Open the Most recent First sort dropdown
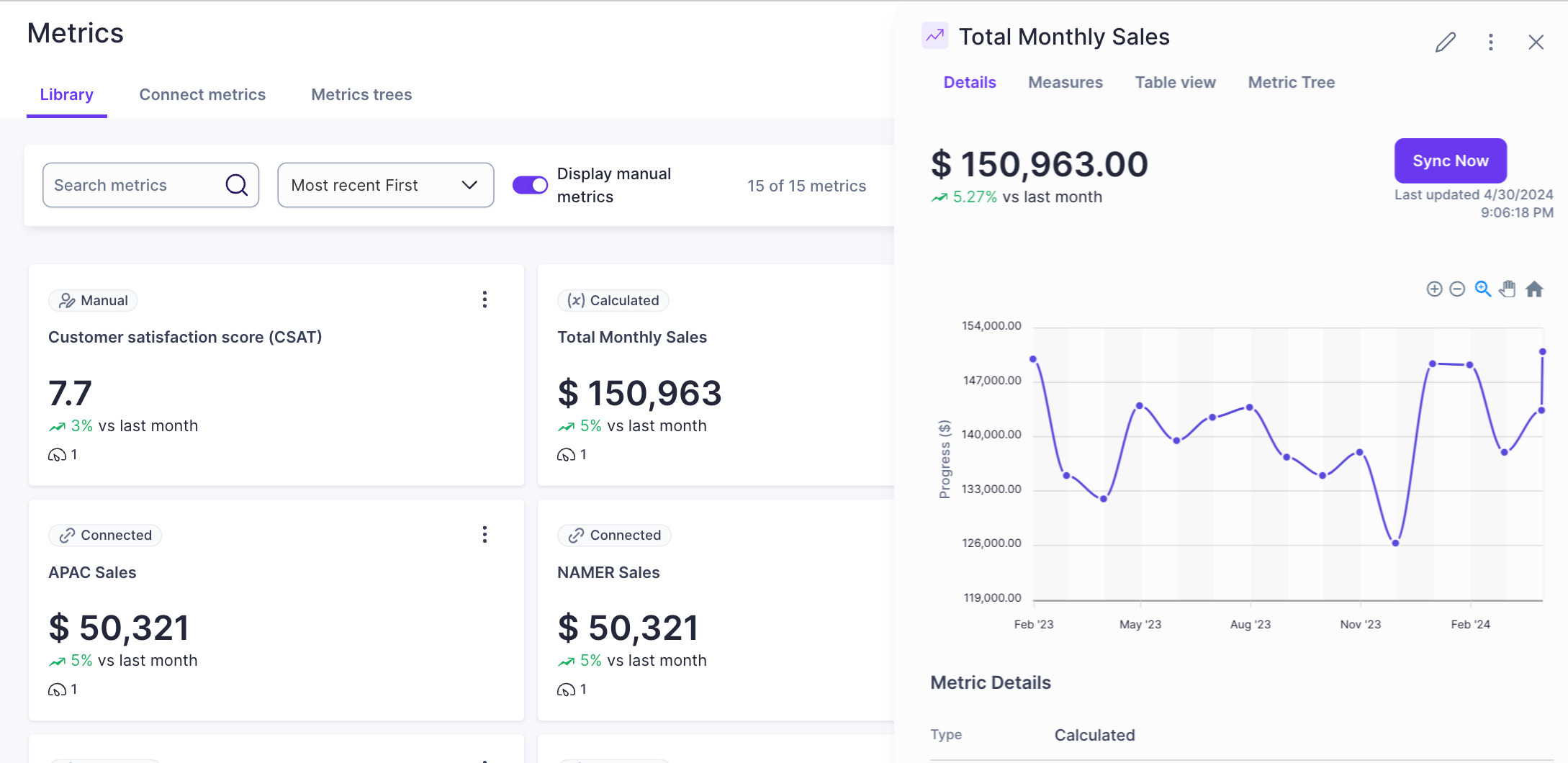The width and height of the screenshot is (1568, 763). coord(385,186)
